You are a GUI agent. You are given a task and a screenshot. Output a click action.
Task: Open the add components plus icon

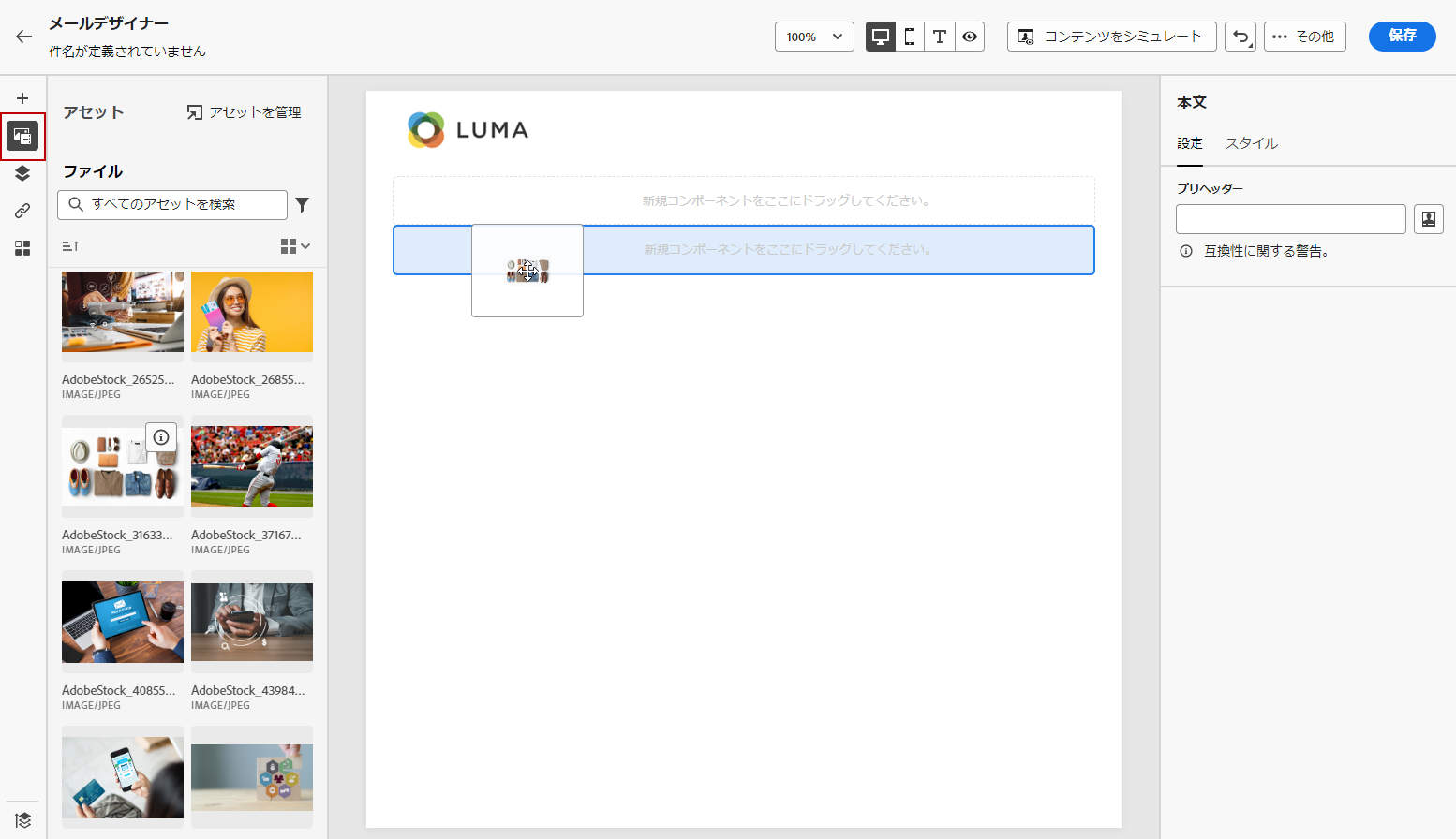tap(22, 98)
